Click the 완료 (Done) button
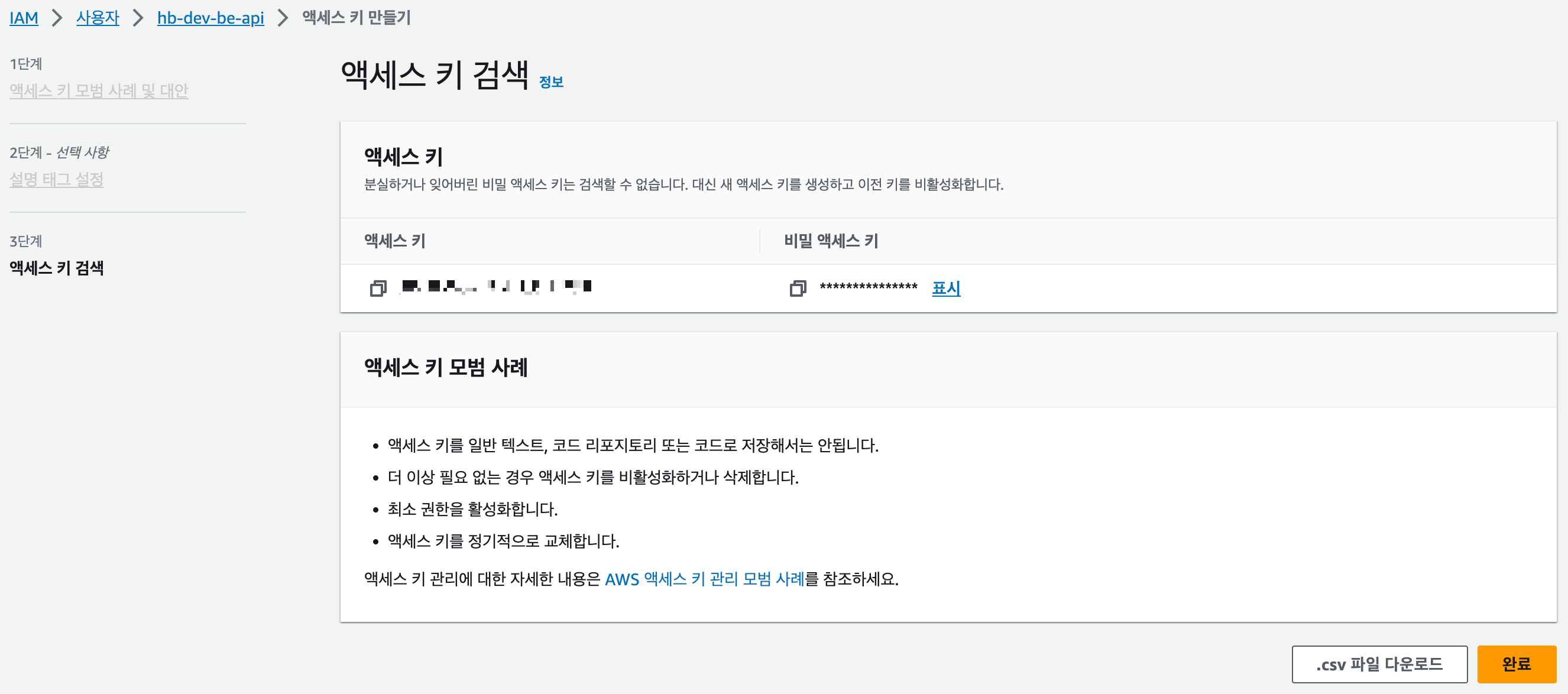This screenshot has height=694, width=1568. point(1515,664)
